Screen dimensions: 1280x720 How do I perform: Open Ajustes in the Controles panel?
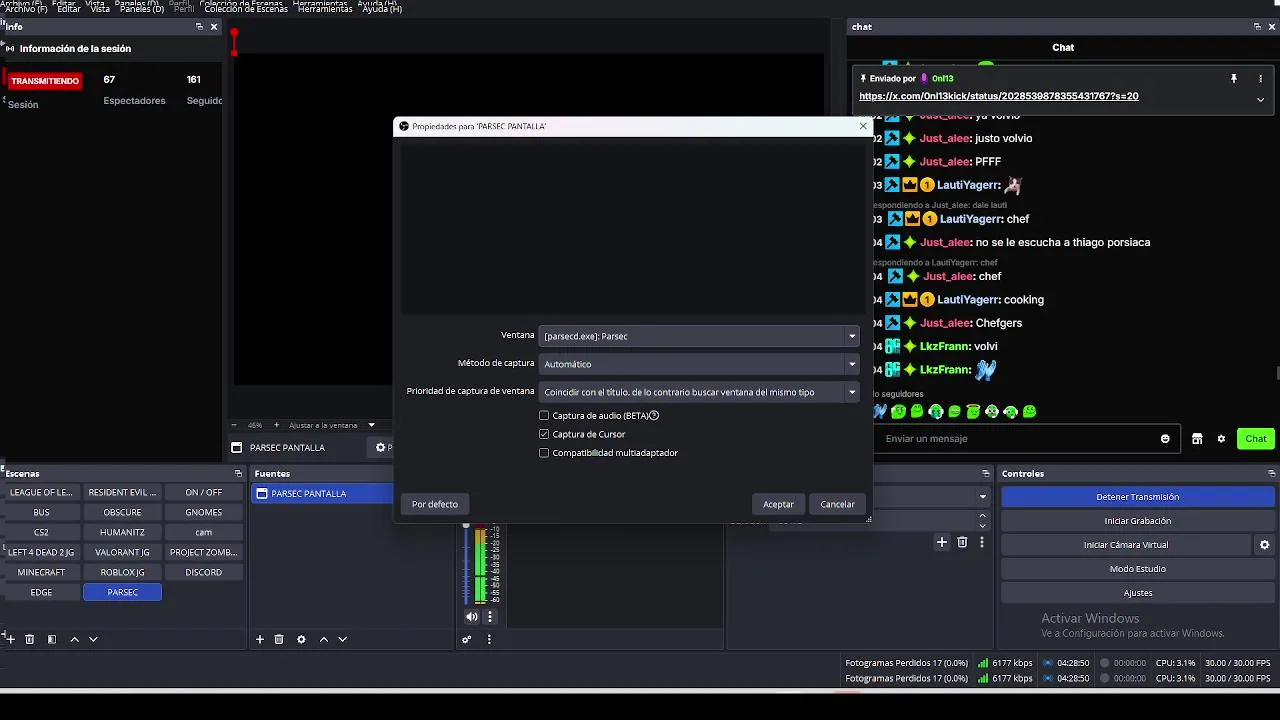point(1137,593)
